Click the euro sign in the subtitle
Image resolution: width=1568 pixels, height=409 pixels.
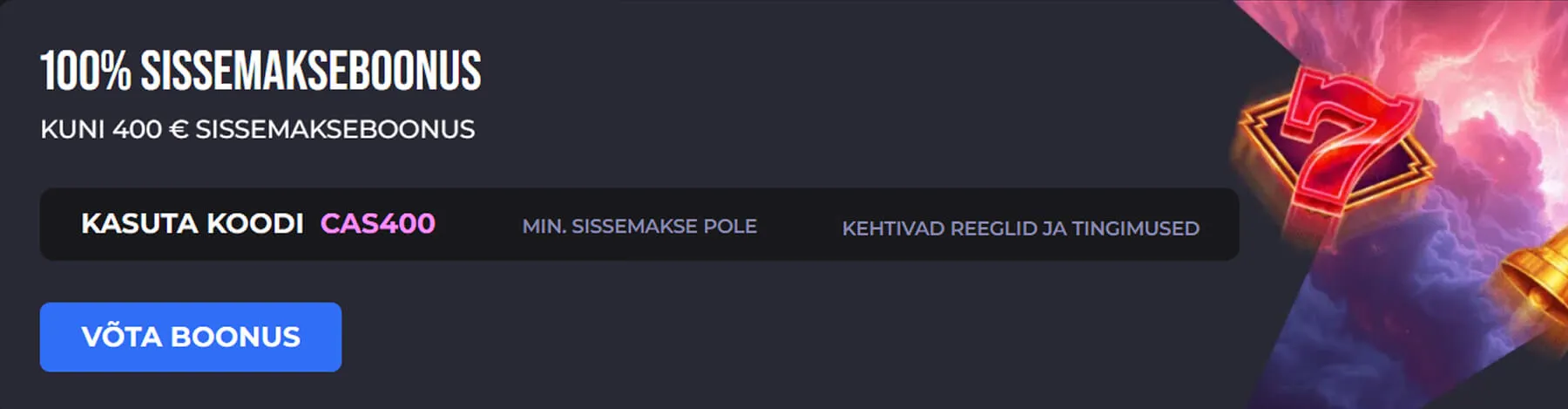pos(179,129)
